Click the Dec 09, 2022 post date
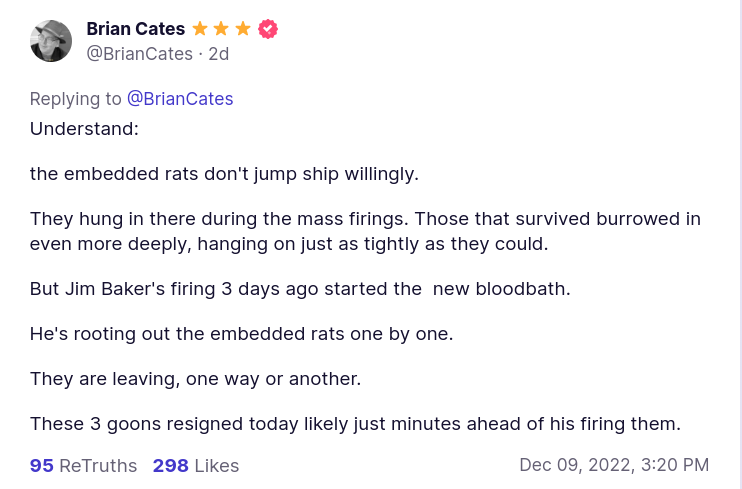 (x=614, y=465)
